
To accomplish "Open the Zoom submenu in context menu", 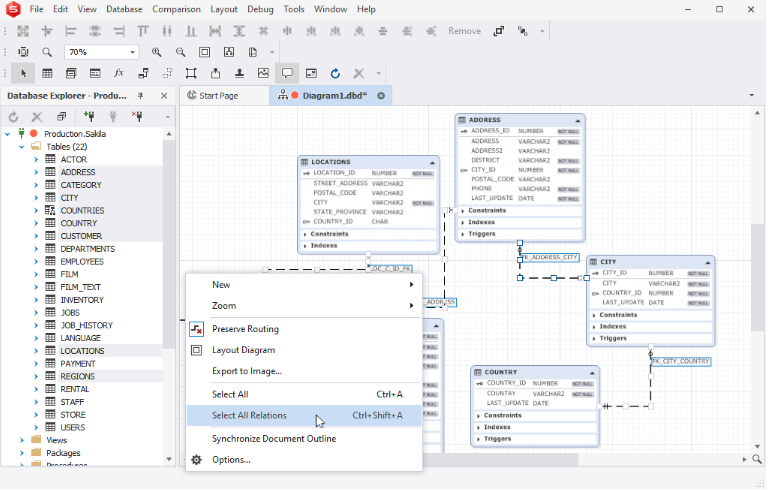I will point(304,306).
